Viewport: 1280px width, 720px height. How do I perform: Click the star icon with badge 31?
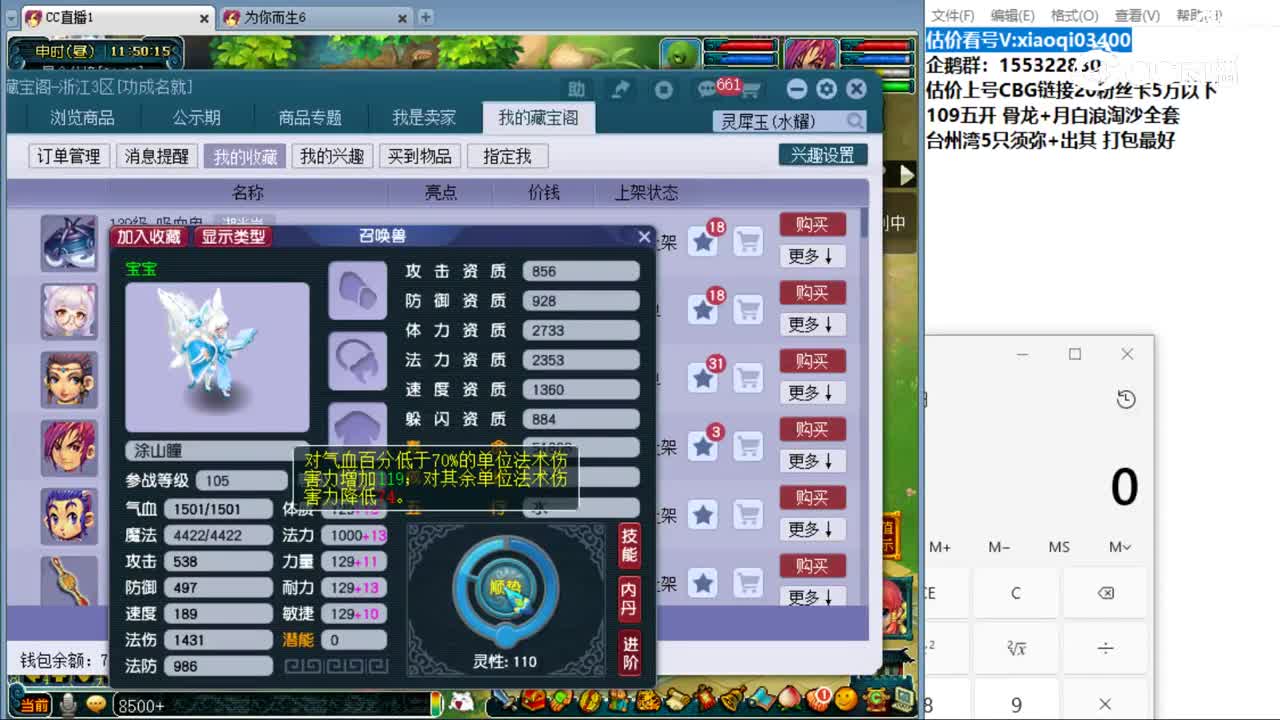pos(703,377)
